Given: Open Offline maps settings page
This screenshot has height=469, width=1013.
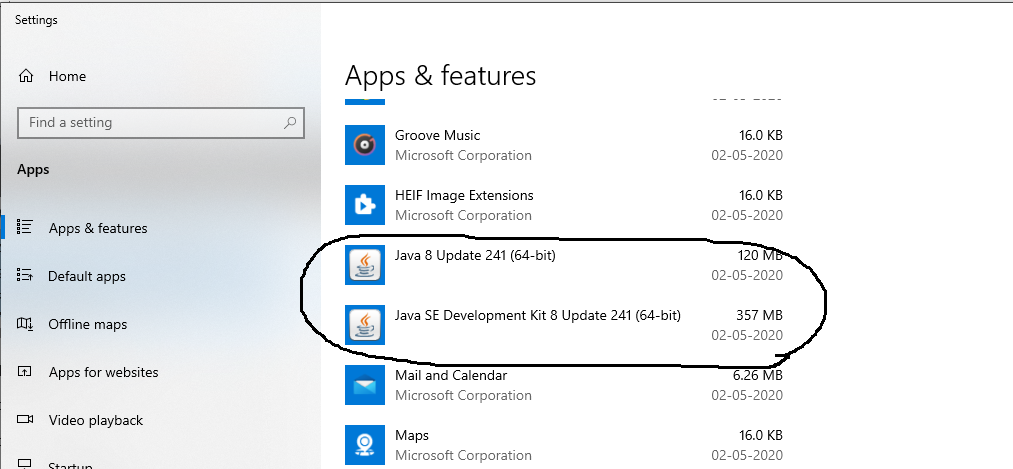Looking at the screenshot, I should [87, 324].
